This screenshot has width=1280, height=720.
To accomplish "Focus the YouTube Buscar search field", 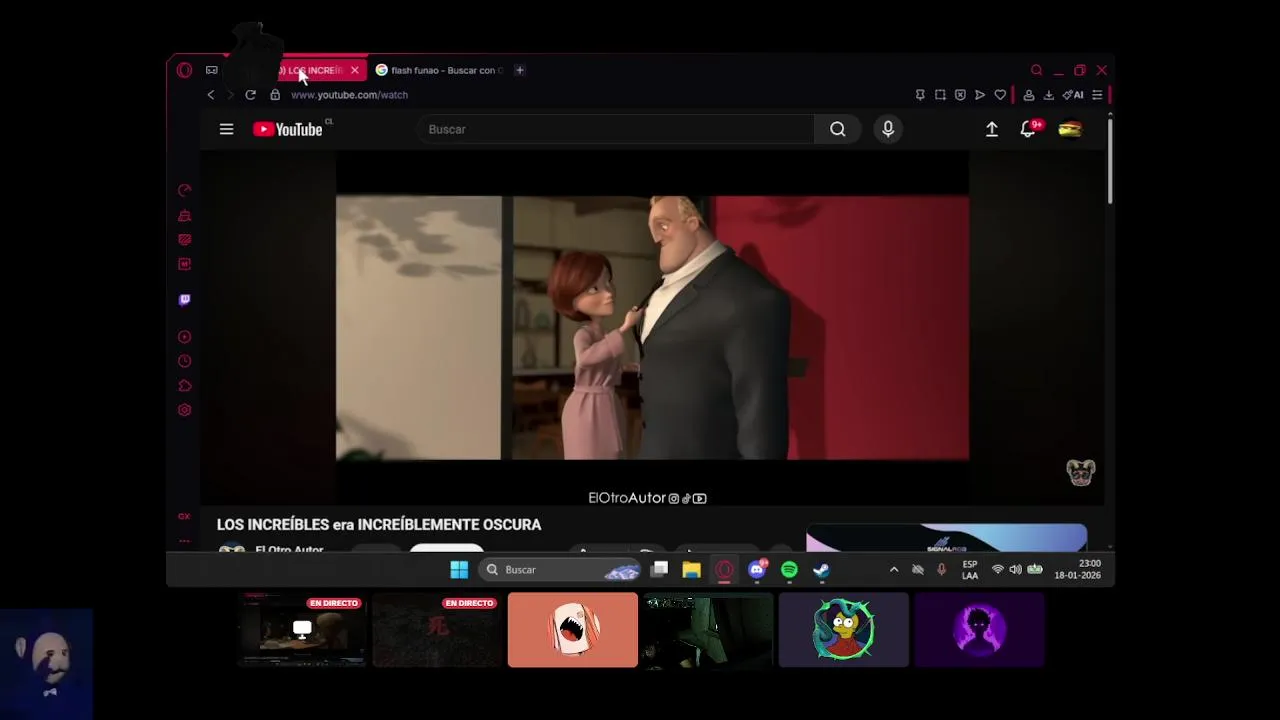I will click(x=616, y=129).
